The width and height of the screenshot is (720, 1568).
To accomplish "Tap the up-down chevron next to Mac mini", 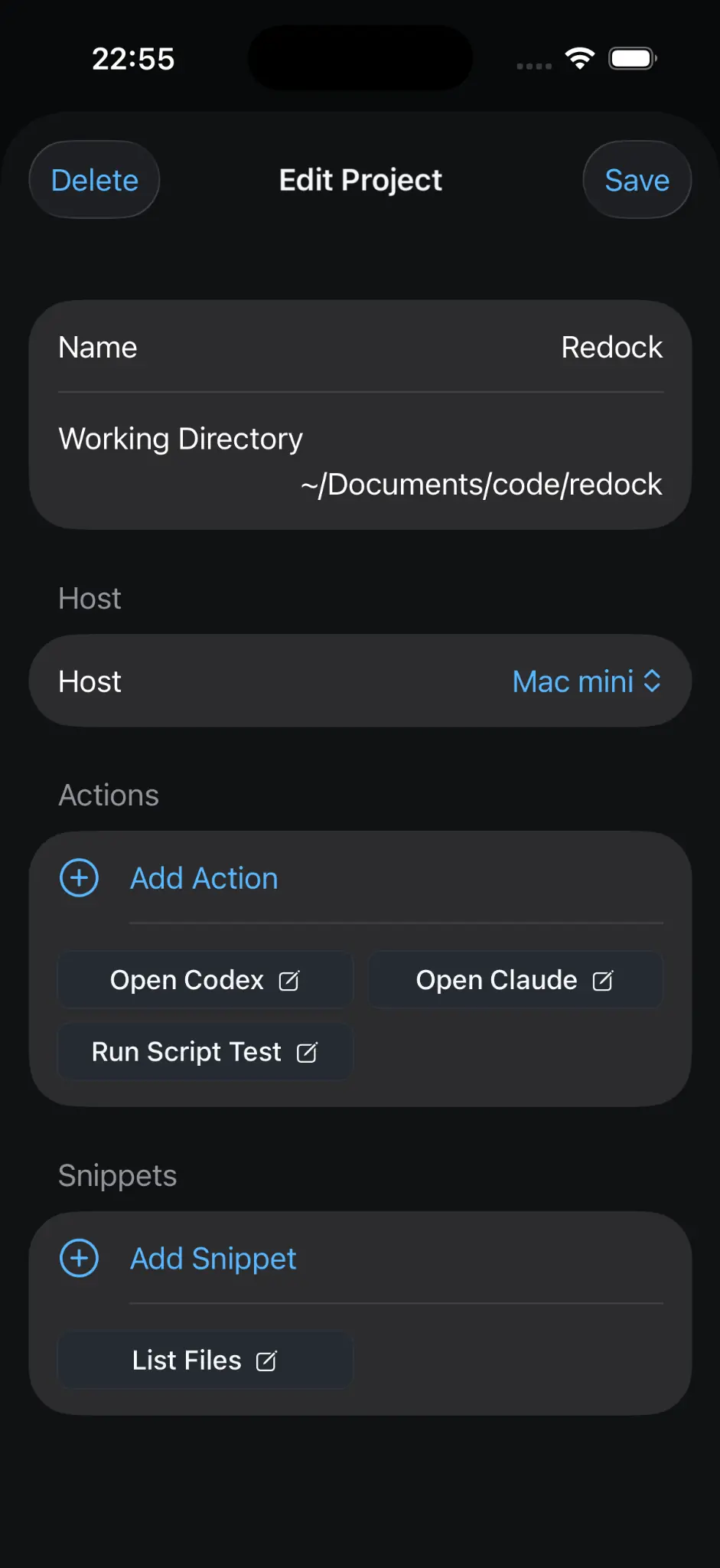I will (x=652, y=681).
